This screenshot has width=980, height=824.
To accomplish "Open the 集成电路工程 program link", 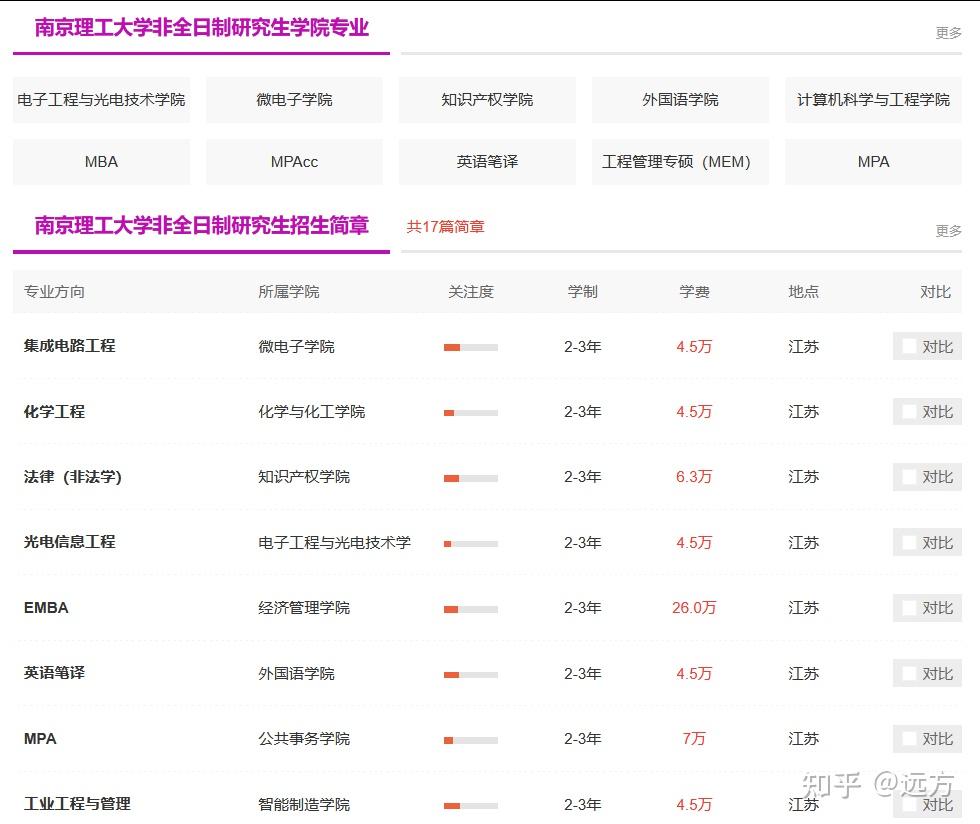I will click(69, 346).
